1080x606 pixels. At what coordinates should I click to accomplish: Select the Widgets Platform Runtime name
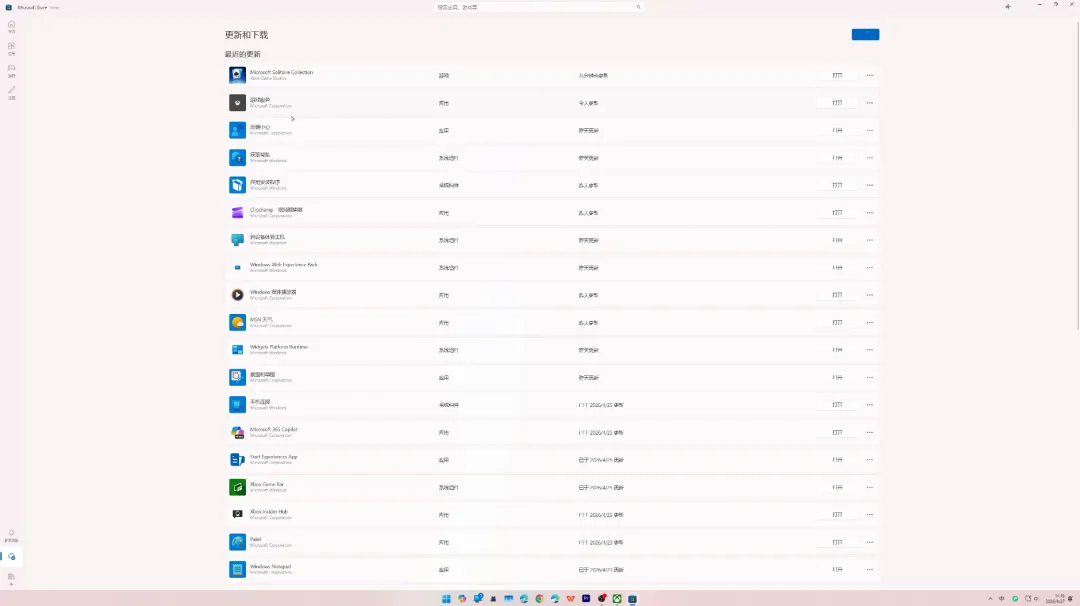pyautogui.click(x=278, y=347)
